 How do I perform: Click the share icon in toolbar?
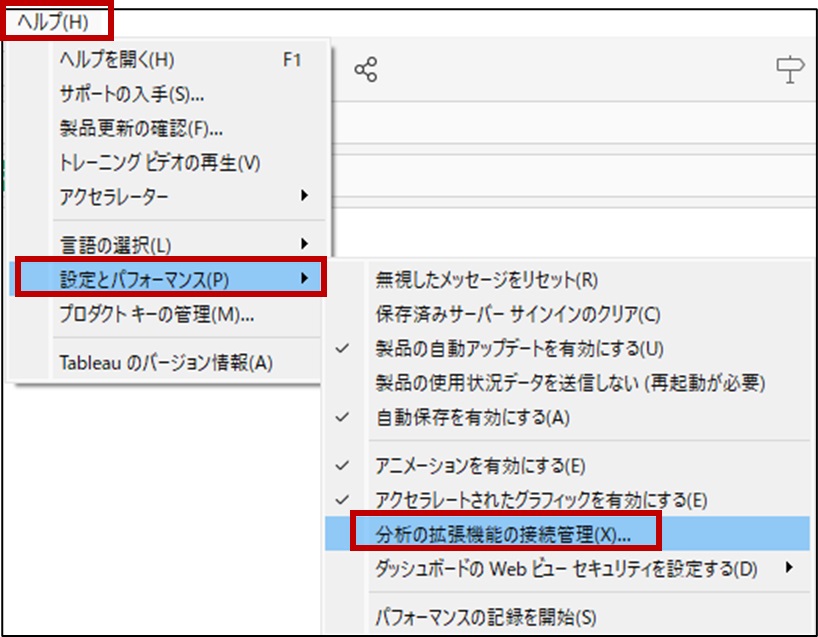[x=366, y=69]
